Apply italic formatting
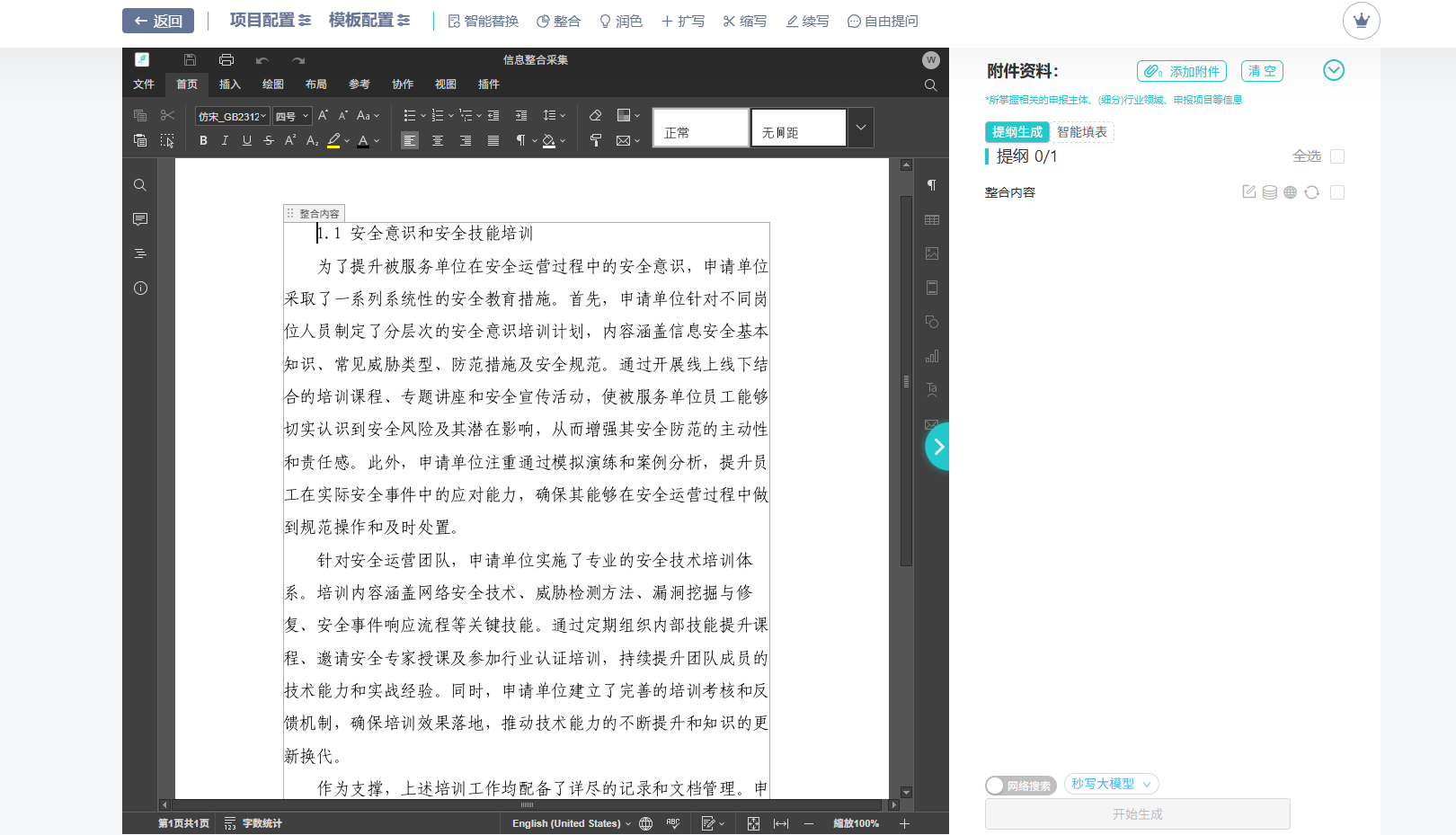This screenshot has height=835, width=1456. [x=225, y=140]
